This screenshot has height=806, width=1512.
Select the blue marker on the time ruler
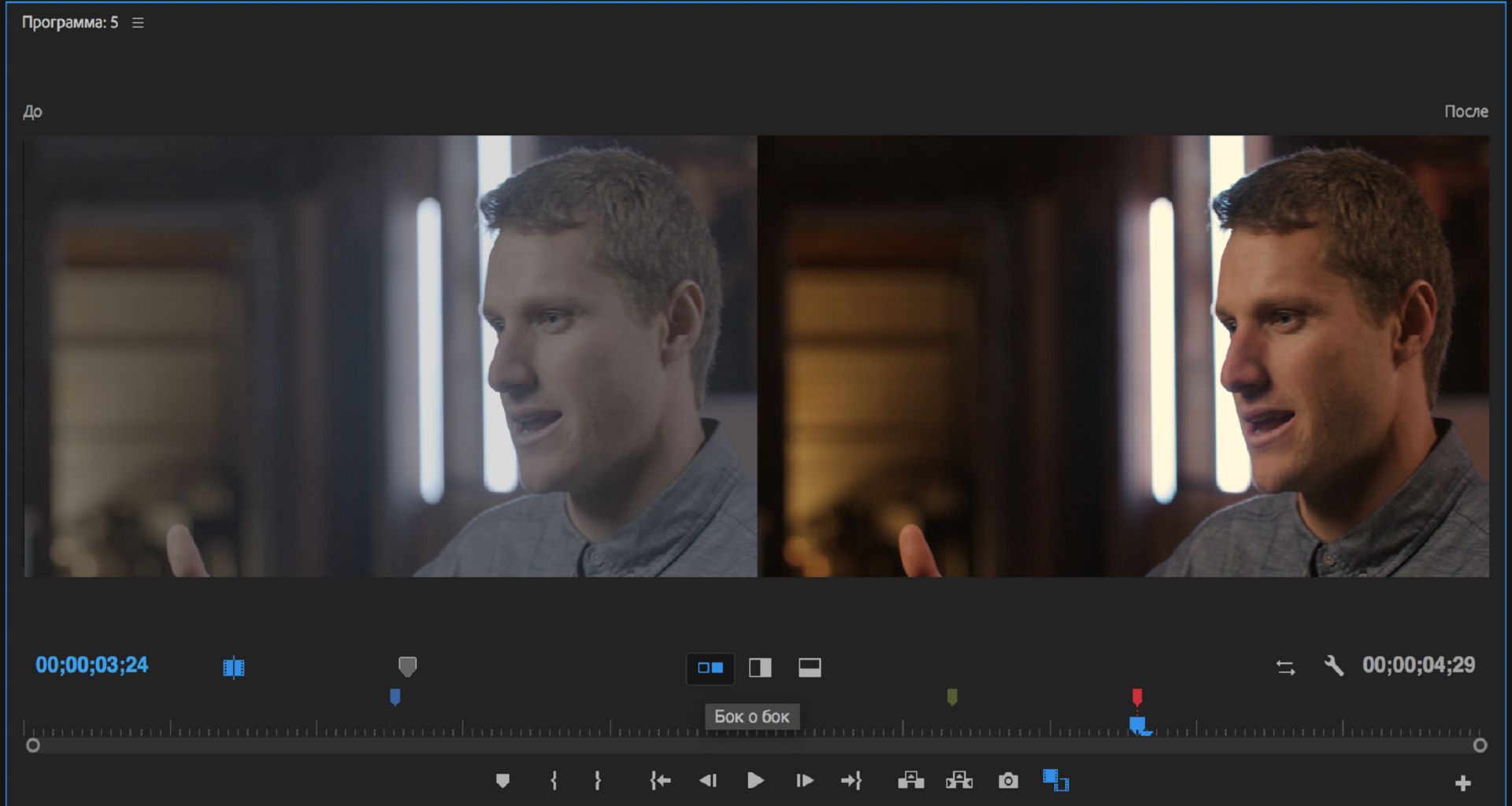395,697
